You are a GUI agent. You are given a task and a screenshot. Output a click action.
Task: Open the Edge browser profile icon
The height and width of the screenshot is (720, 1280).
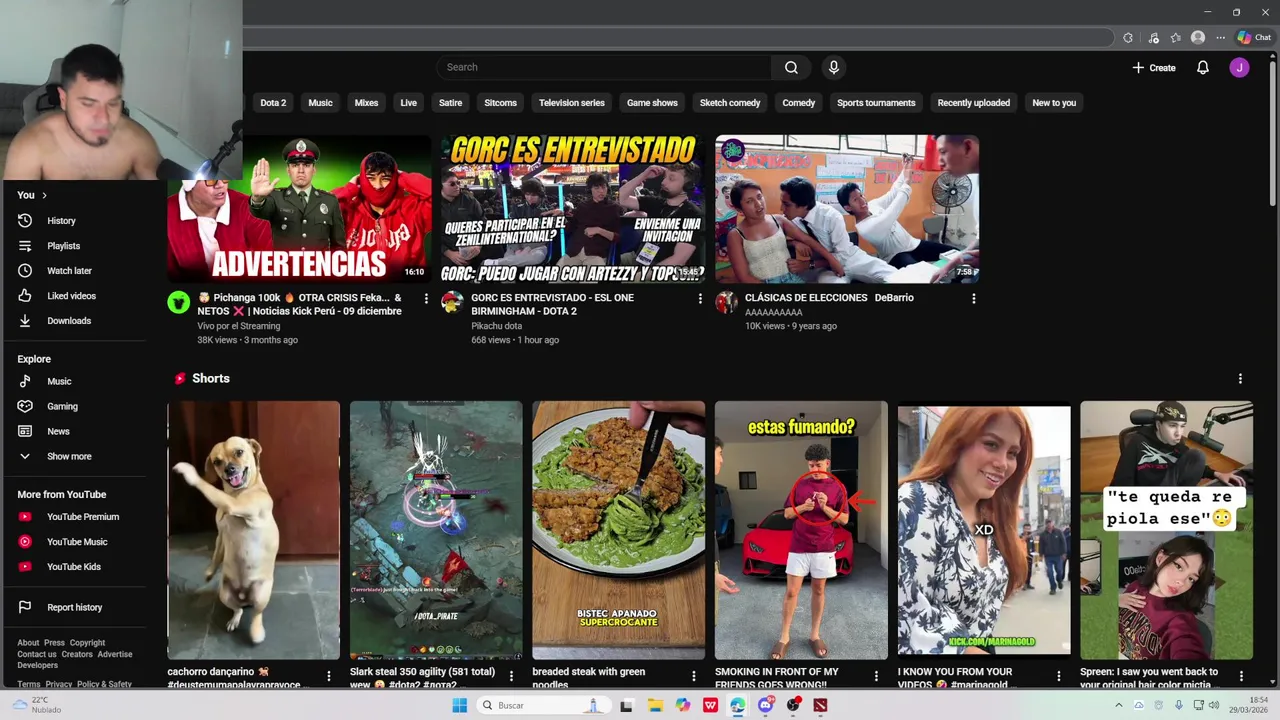pyautogui.click(x=1198, y=38)
